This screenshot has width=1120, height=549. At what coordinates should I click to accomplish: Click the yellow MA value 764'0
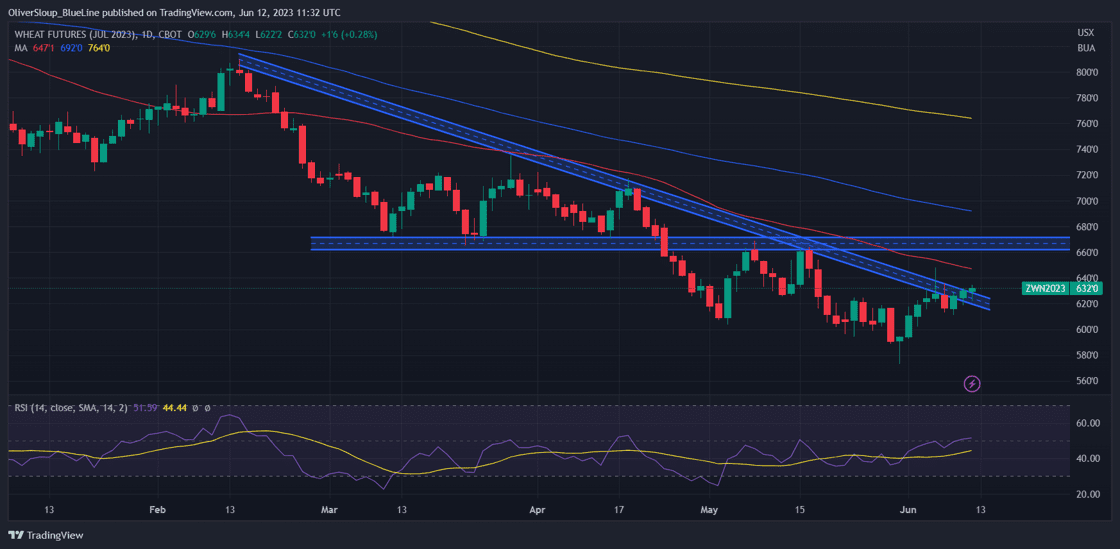[99, 48]
